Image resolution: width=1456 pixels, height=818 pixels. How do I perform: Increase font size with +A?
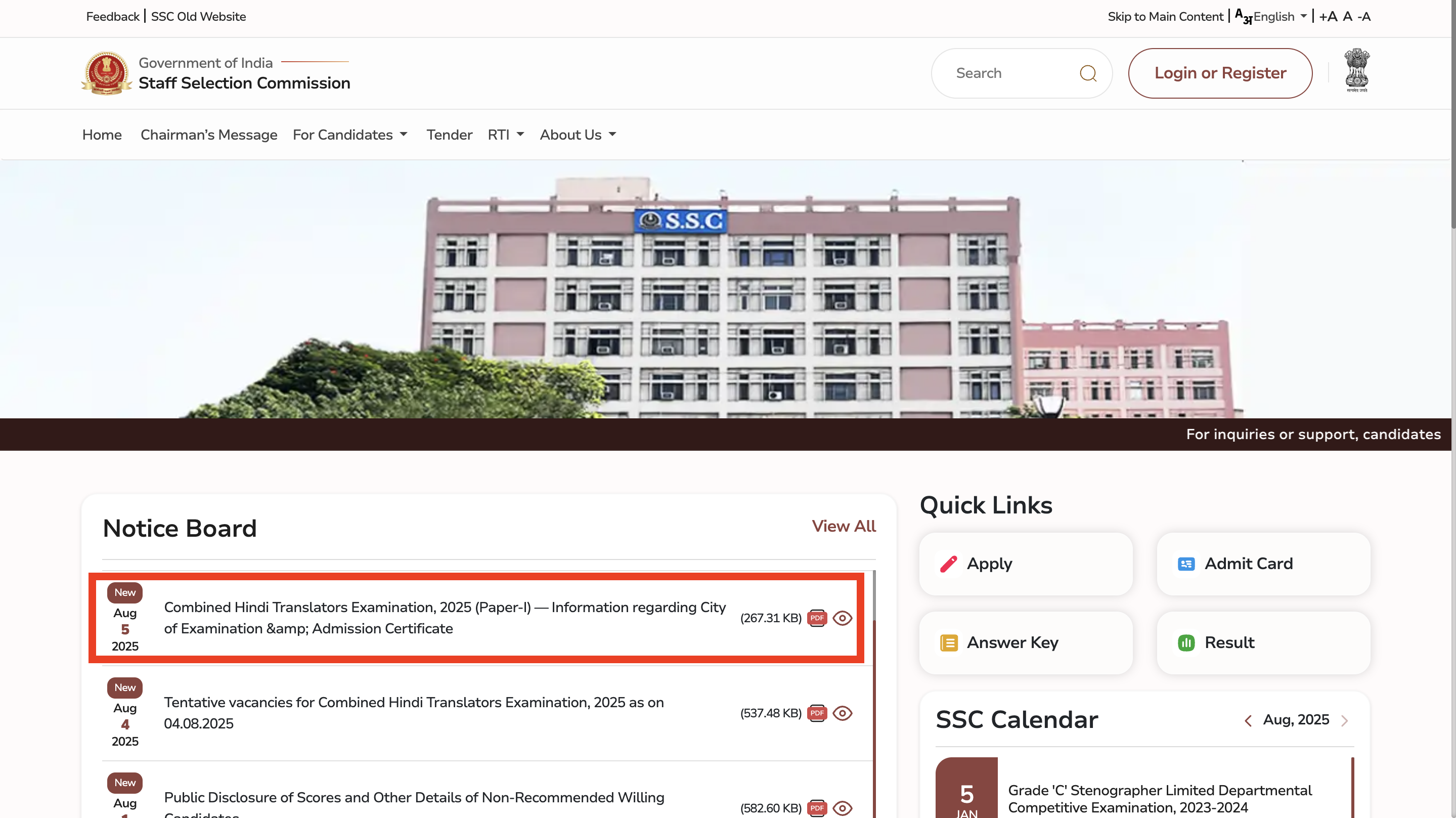(1328, 16)
